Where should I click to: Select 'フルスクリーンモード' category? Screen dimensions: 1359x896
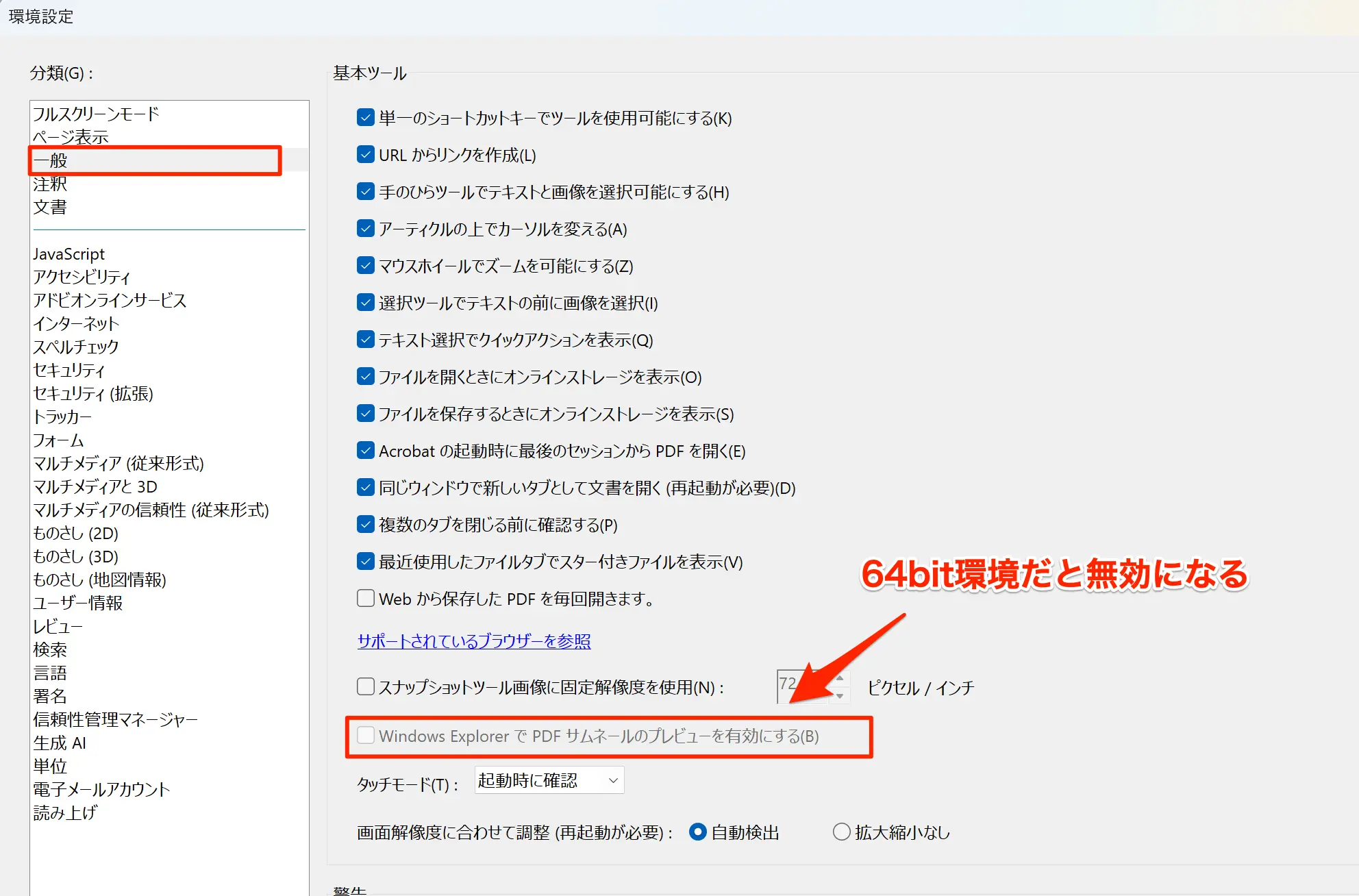coord(96,114)
